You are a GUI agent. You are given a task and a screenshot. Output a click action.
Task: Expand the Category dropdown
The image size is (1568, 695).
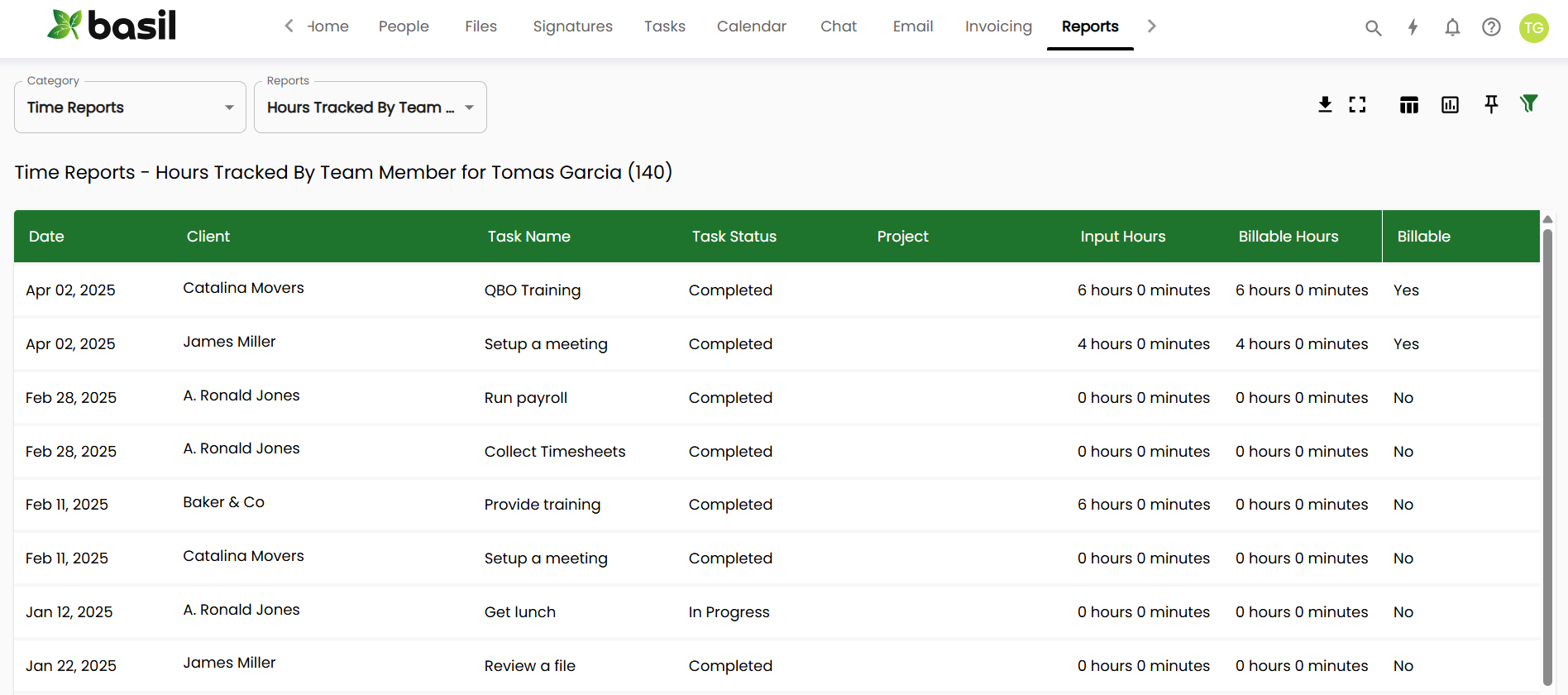[x=130, y=108]
